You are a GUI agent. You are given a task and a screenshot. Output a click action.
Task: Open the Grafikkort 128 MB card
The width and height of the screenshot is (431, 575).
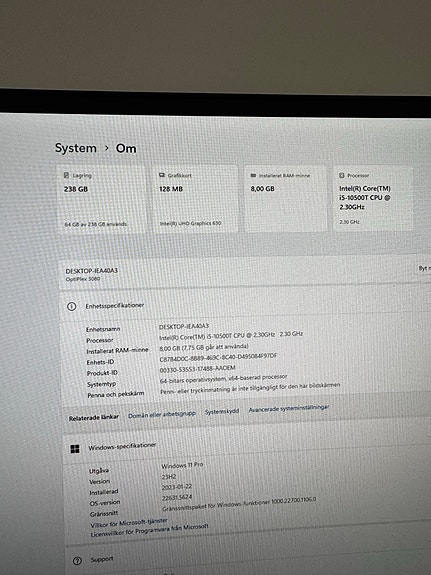pyautogui.click(x=195, y=198)
